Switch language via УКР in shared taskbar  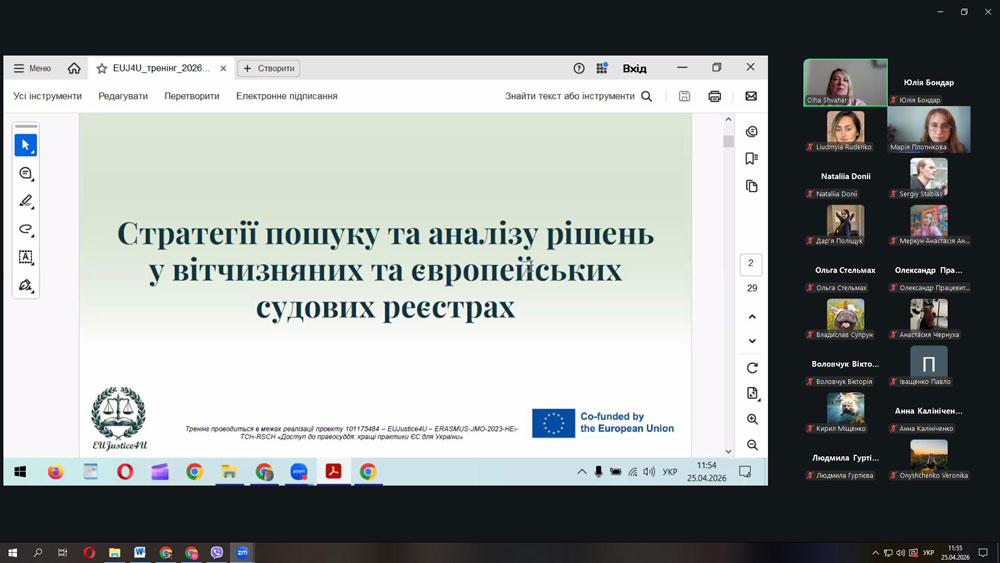[670, 472]
